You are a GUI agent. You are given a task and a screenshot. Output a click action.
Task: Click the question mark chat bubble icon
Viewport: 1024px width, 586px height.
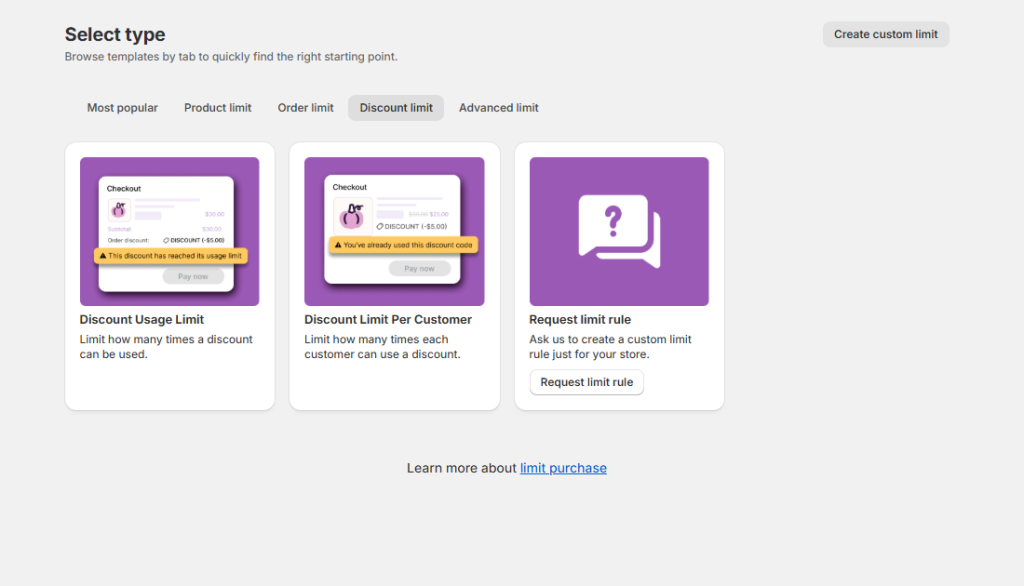619,231
